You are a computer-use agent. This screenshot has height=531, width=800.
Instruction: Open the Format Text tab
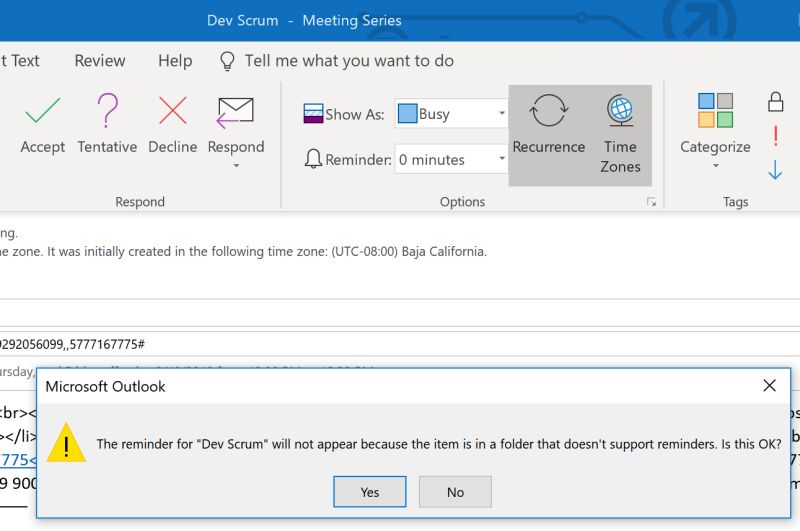[19, 61]
